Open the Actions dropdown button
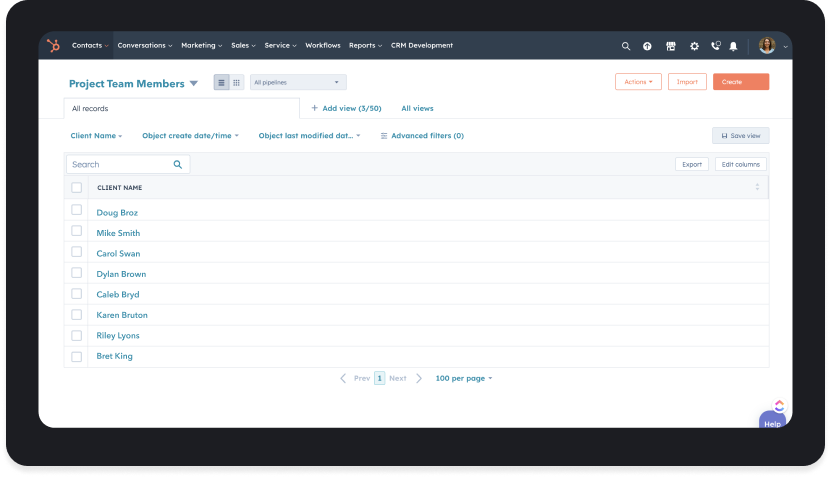Screen dimensions: 831x478 pos(638,82)
